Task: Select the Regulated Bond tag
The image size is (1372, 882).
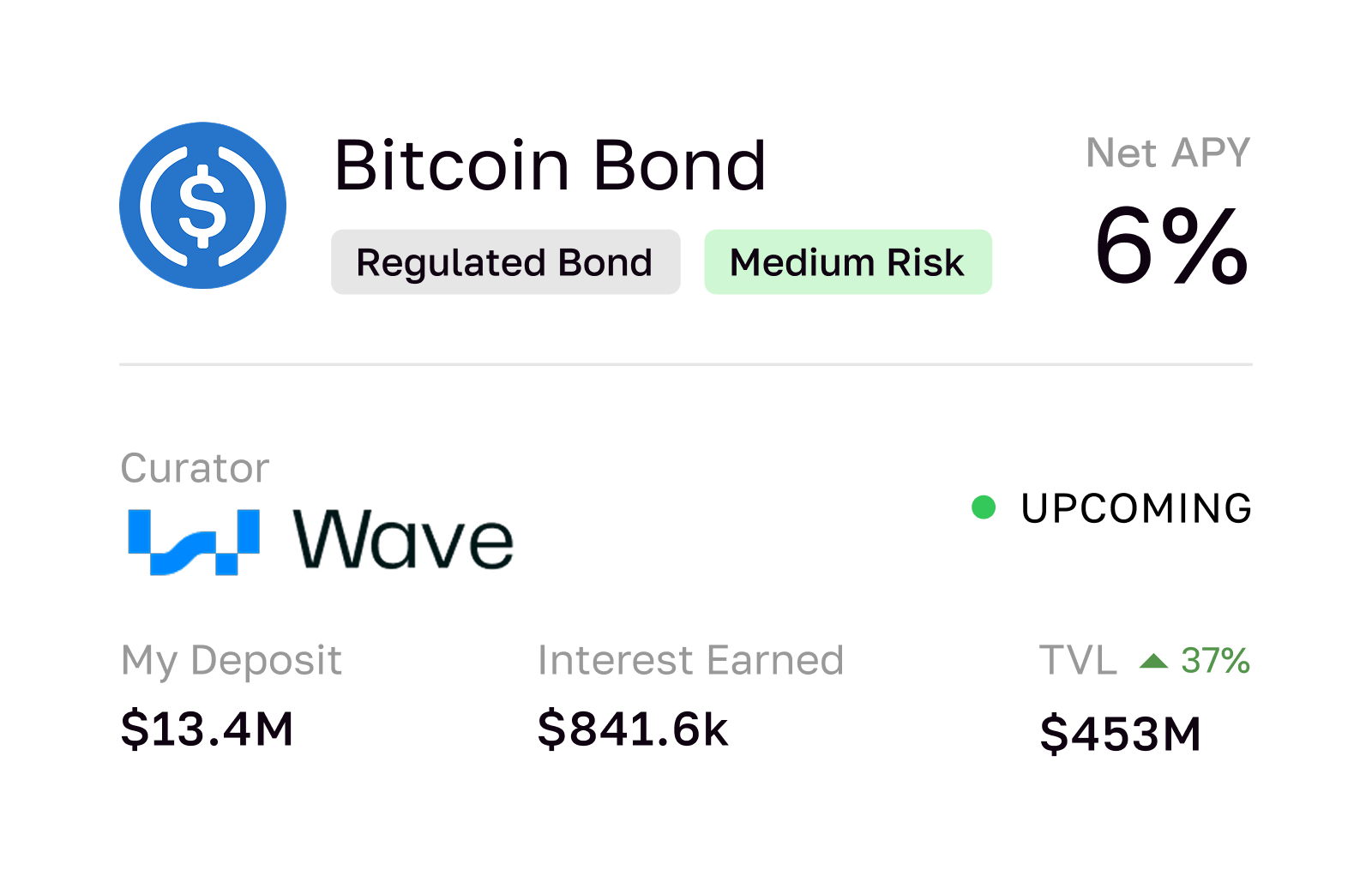Action: (505, 262)
